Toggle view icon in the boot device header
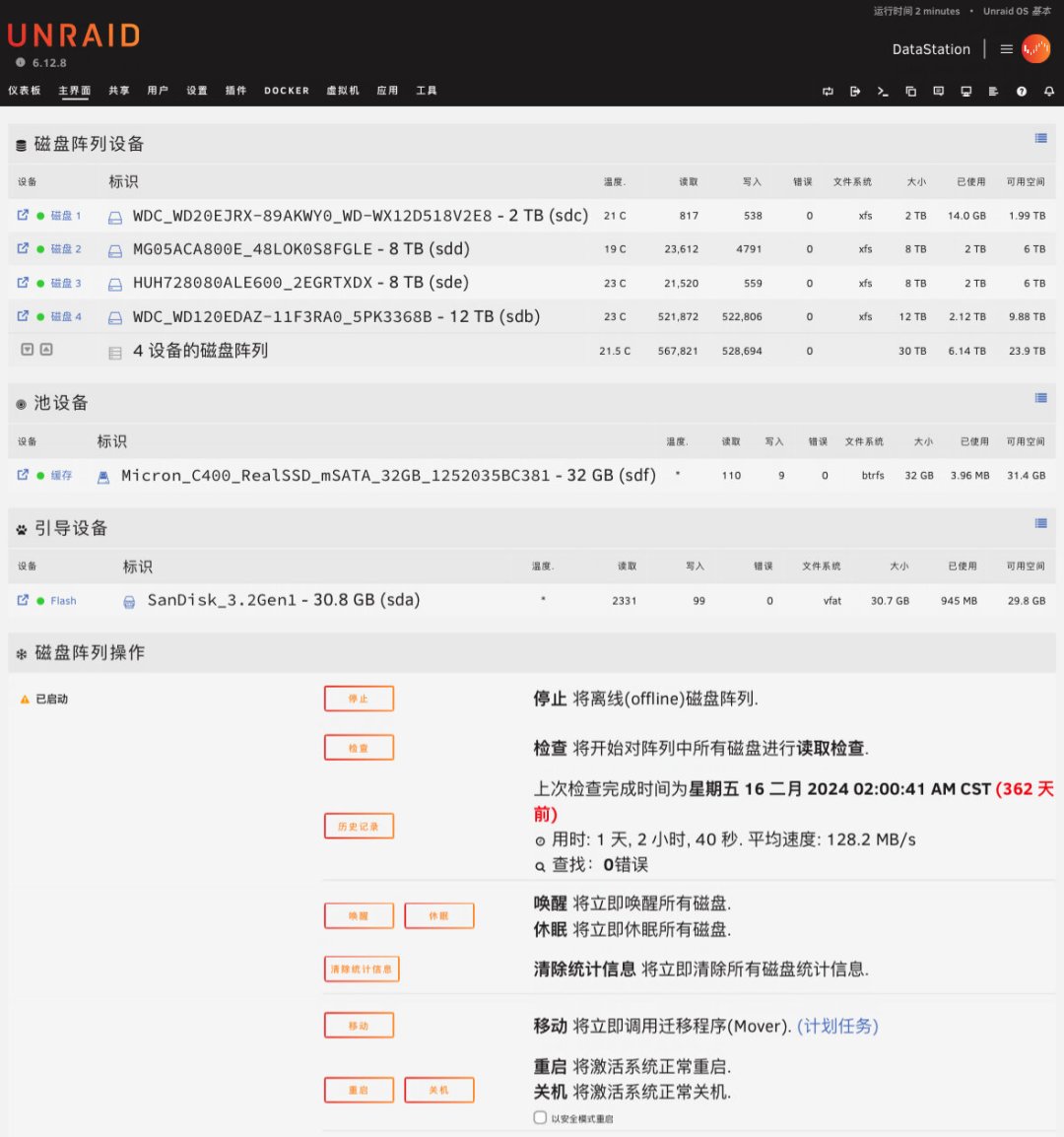This screenshot has width=1064, height=1137. [x=1040, y=523]
